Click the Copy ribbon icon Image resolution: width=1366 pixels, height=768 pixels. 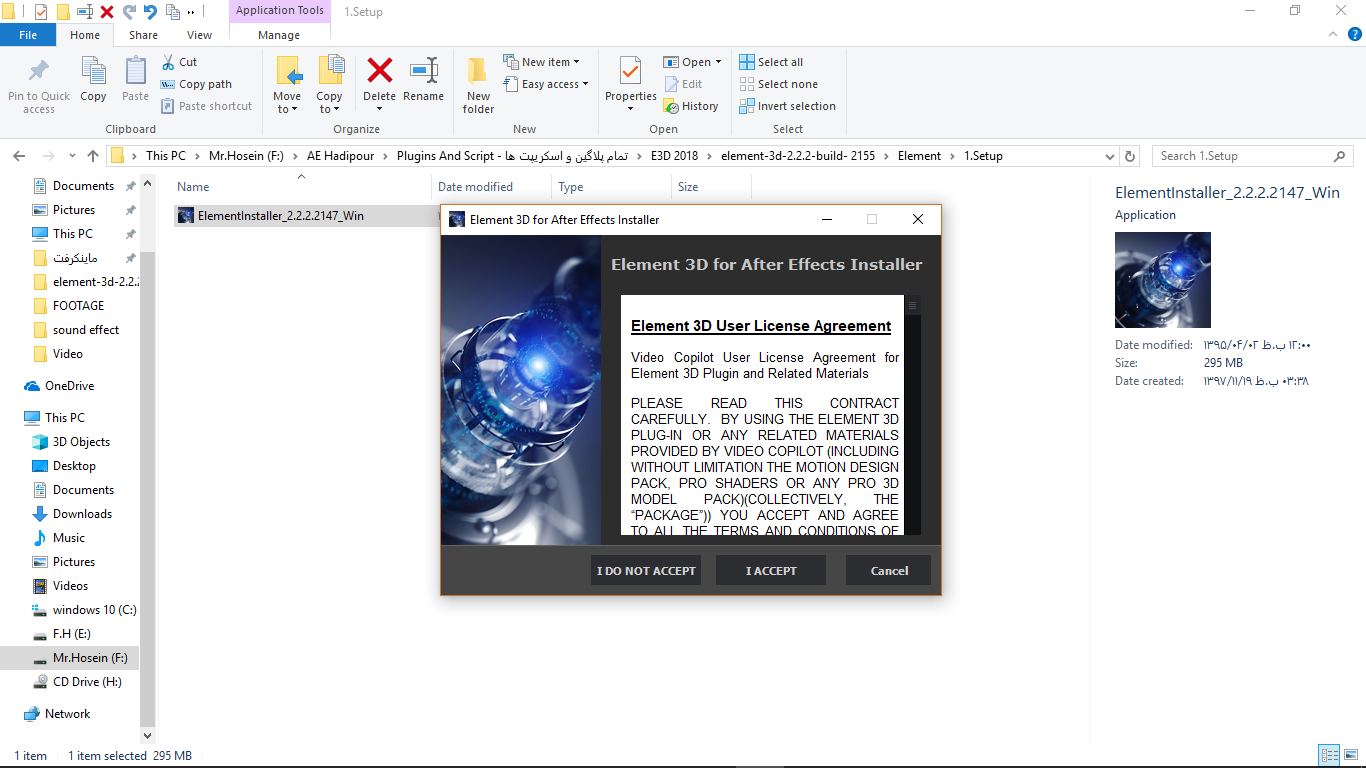click(93, 71)
